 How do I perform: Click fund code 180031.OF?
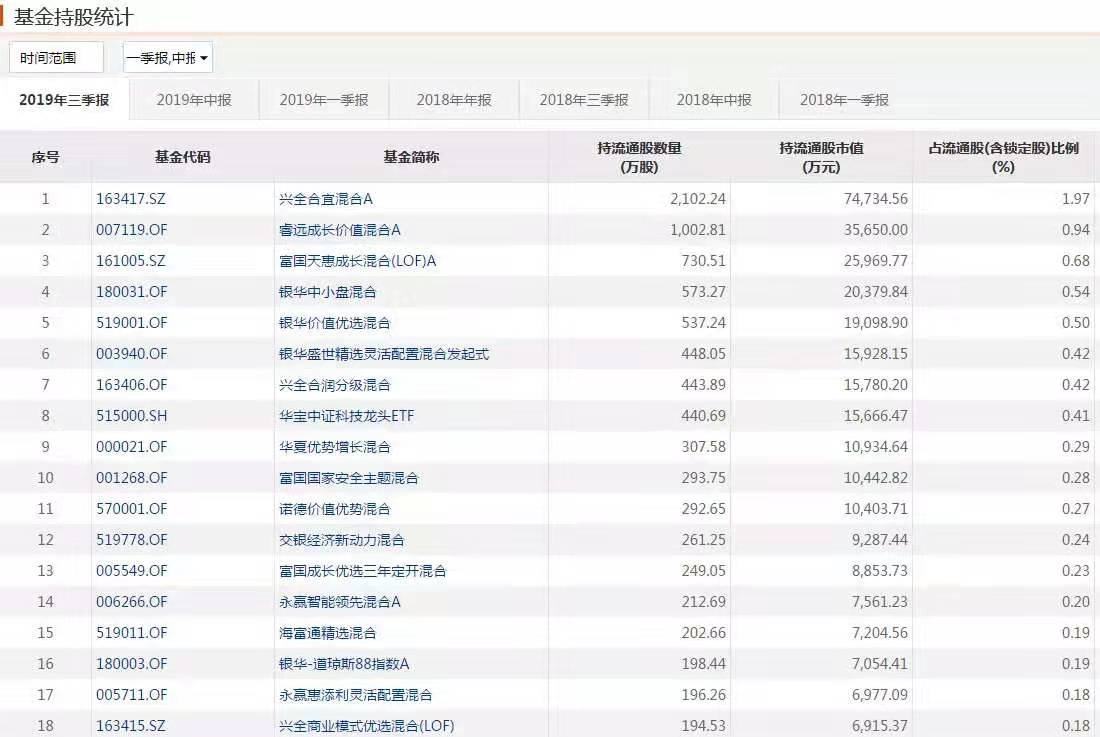[x=132, y=292]
